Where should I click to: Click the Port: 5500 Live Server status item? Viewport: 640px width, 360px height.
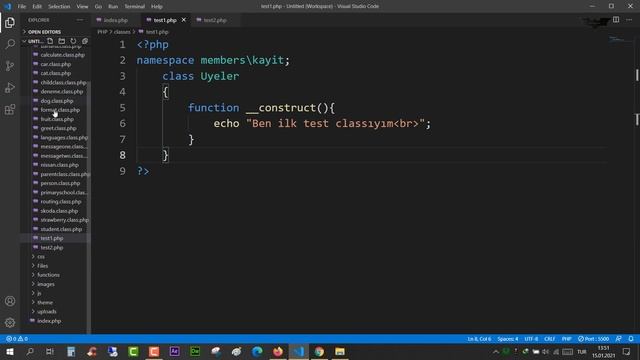pyautogui.click(x=593, y=339)
